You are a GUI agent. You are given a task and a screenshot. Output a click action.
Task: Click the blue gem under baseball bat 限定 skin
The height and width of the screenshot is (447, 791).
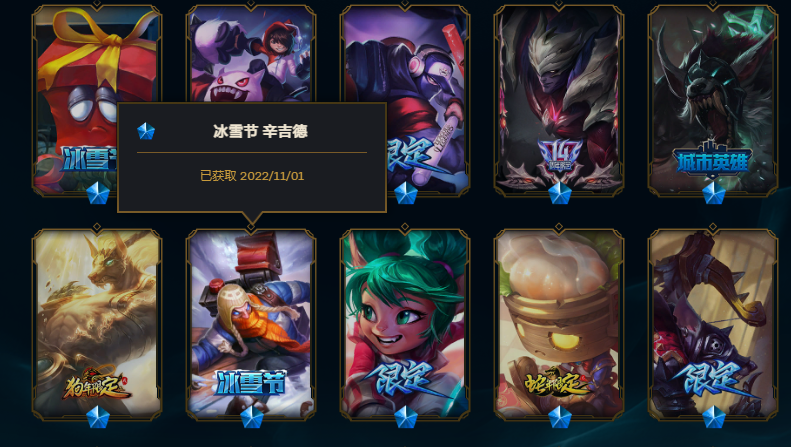[x=406, y=193]
